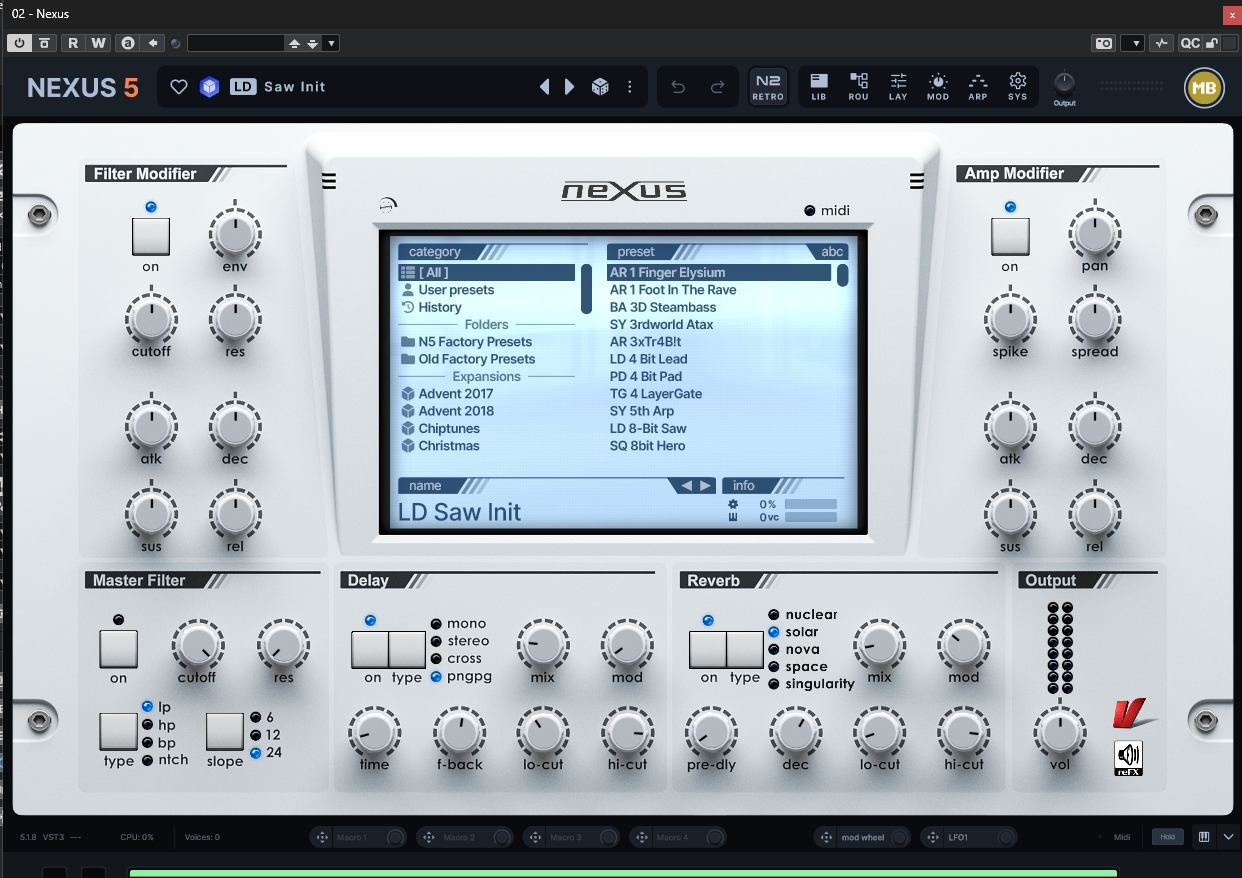Viewport: 1242px width, 878px height.
Task: Toggle the N2 Retro skin button
Action: (x=768, y=87)
